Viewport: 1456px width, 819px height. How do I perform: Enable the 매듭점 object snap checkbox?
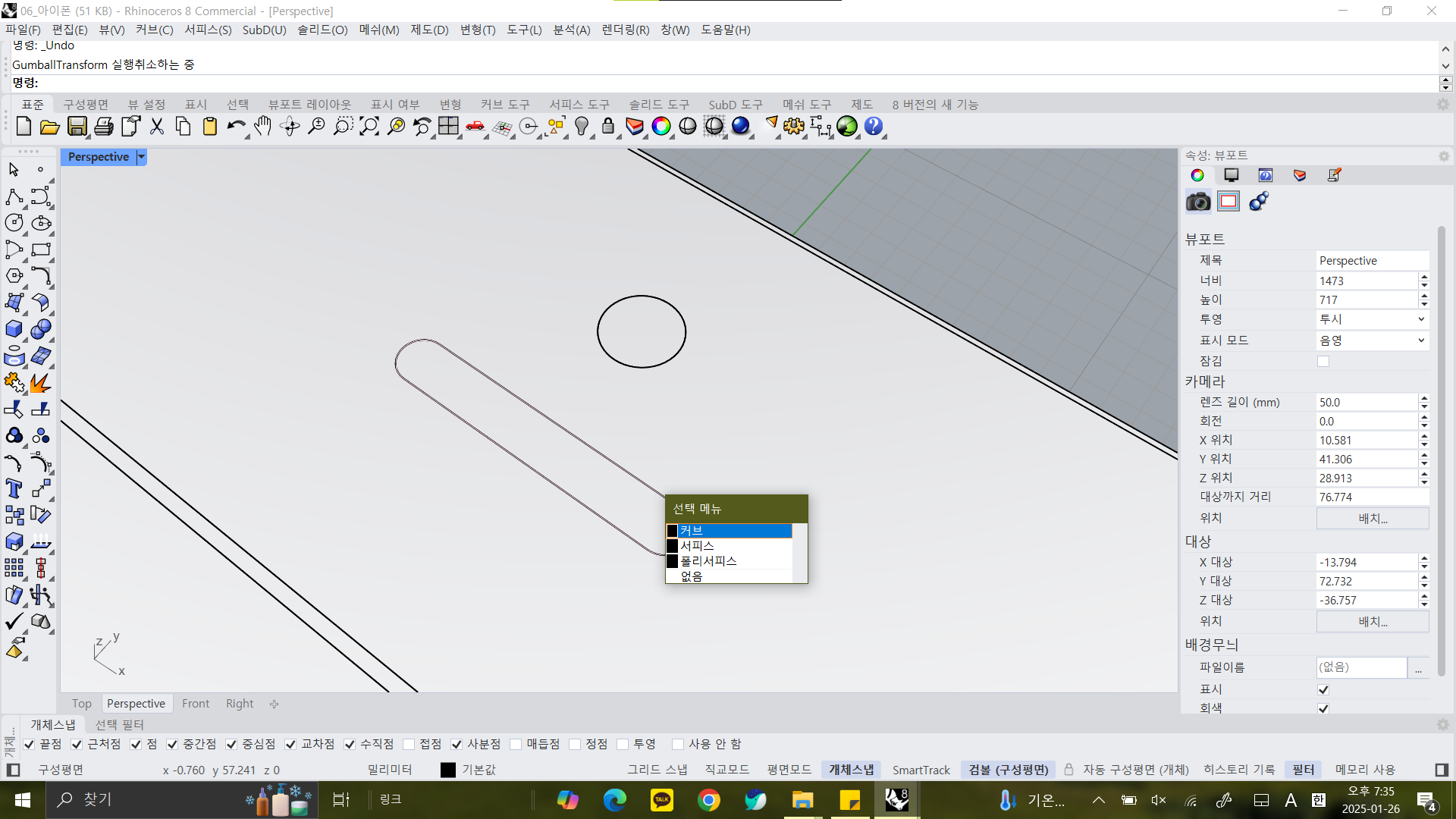pyautogui.click(x=516, y=745)
